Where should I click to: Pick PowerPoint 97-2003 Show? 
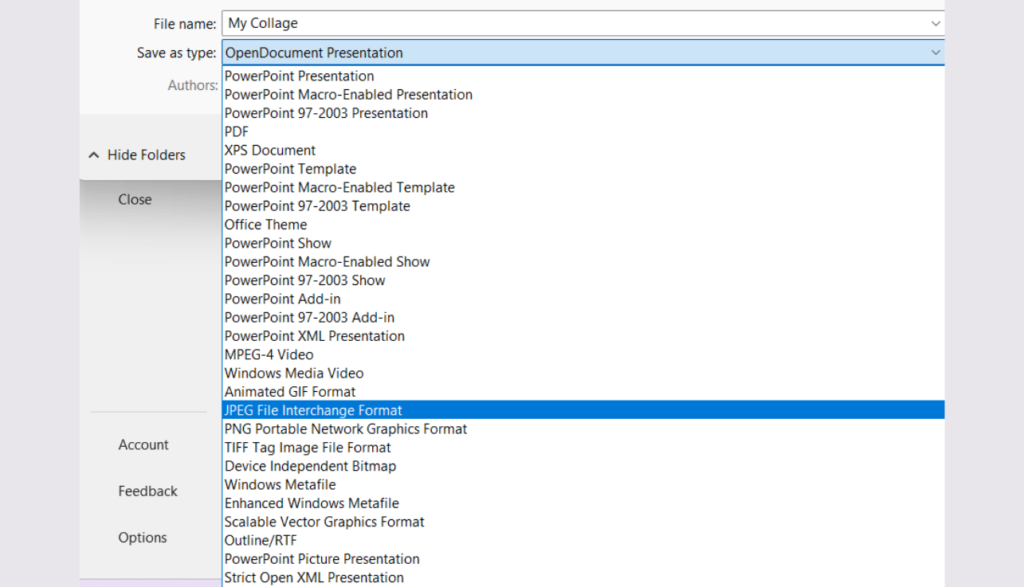(x=583, y=281)
